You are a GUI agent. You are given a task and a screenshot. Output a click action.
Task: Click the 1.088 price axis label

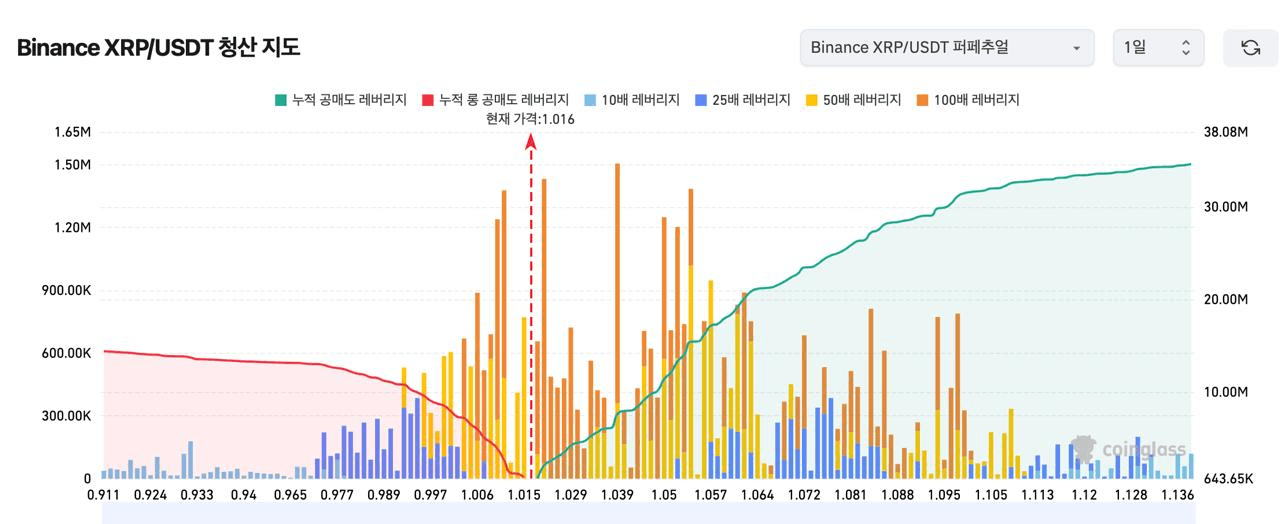pyautogui.click(x=897, y=494)
